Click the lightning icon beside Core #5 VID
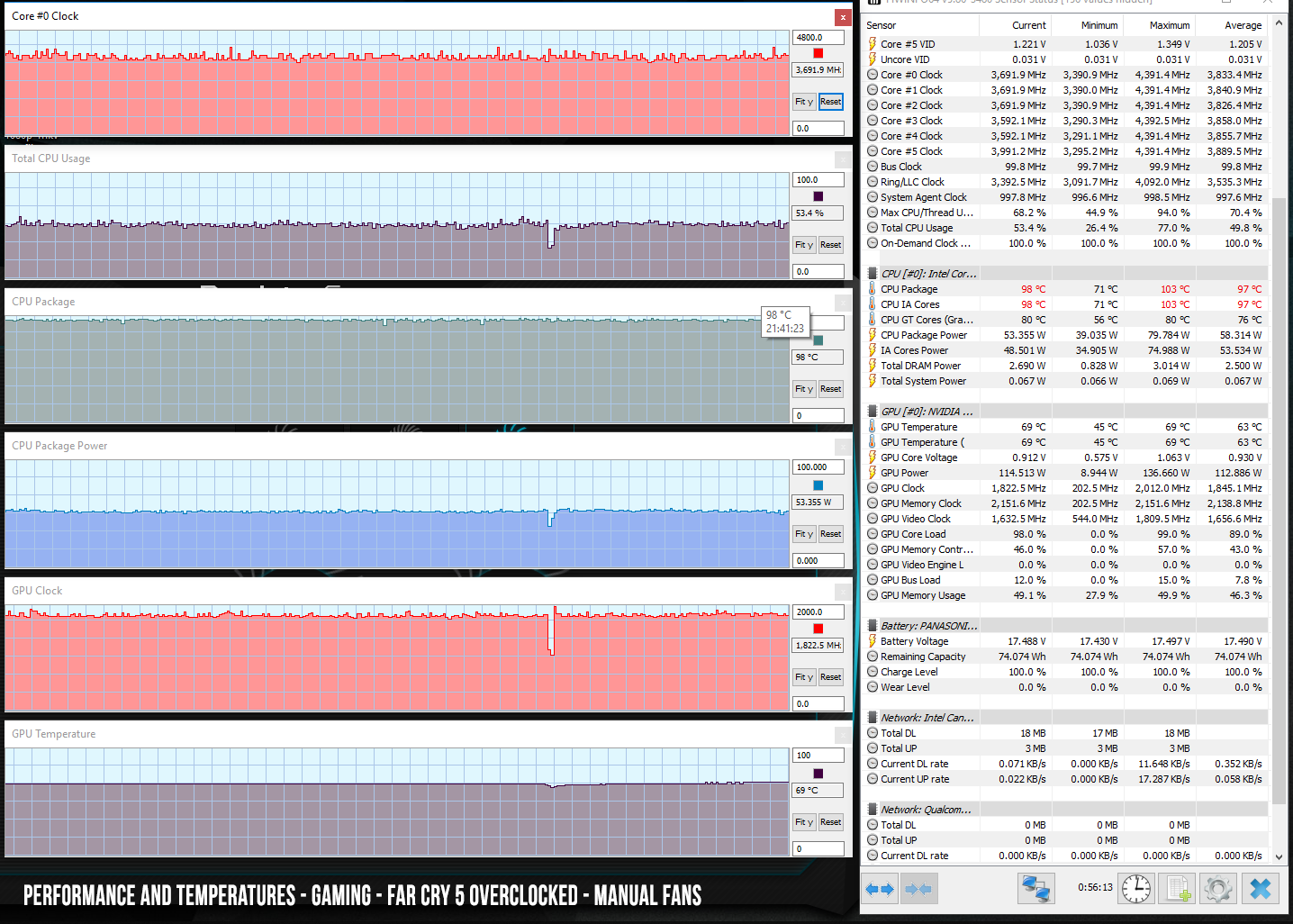Image resolution: width=1293 pixels, height=924 pixels. tap(873, 44)
